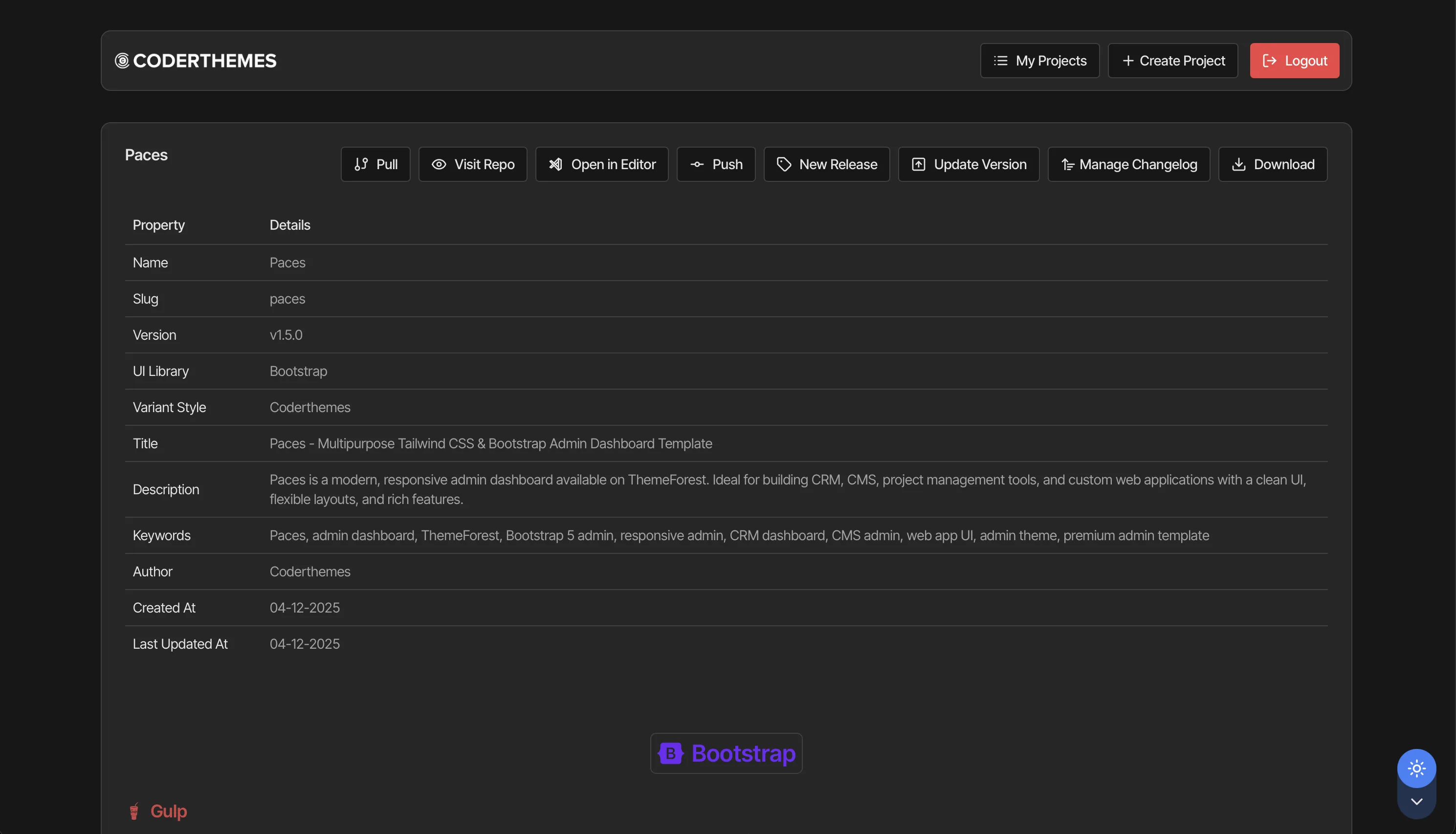Image resolution: width=1456 pixels, height=834 pixels.
Task: Open My Projects list
Action: tap(1039, 61)
